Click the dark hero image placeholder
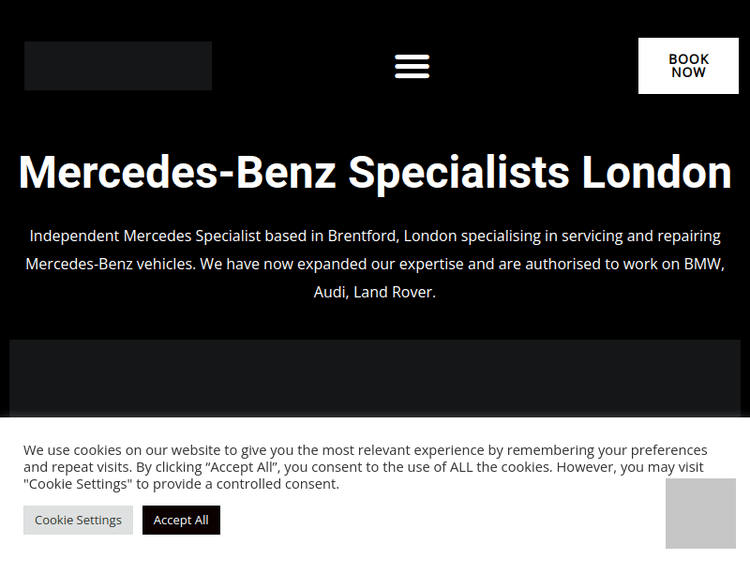 click(x=375, y=378)
